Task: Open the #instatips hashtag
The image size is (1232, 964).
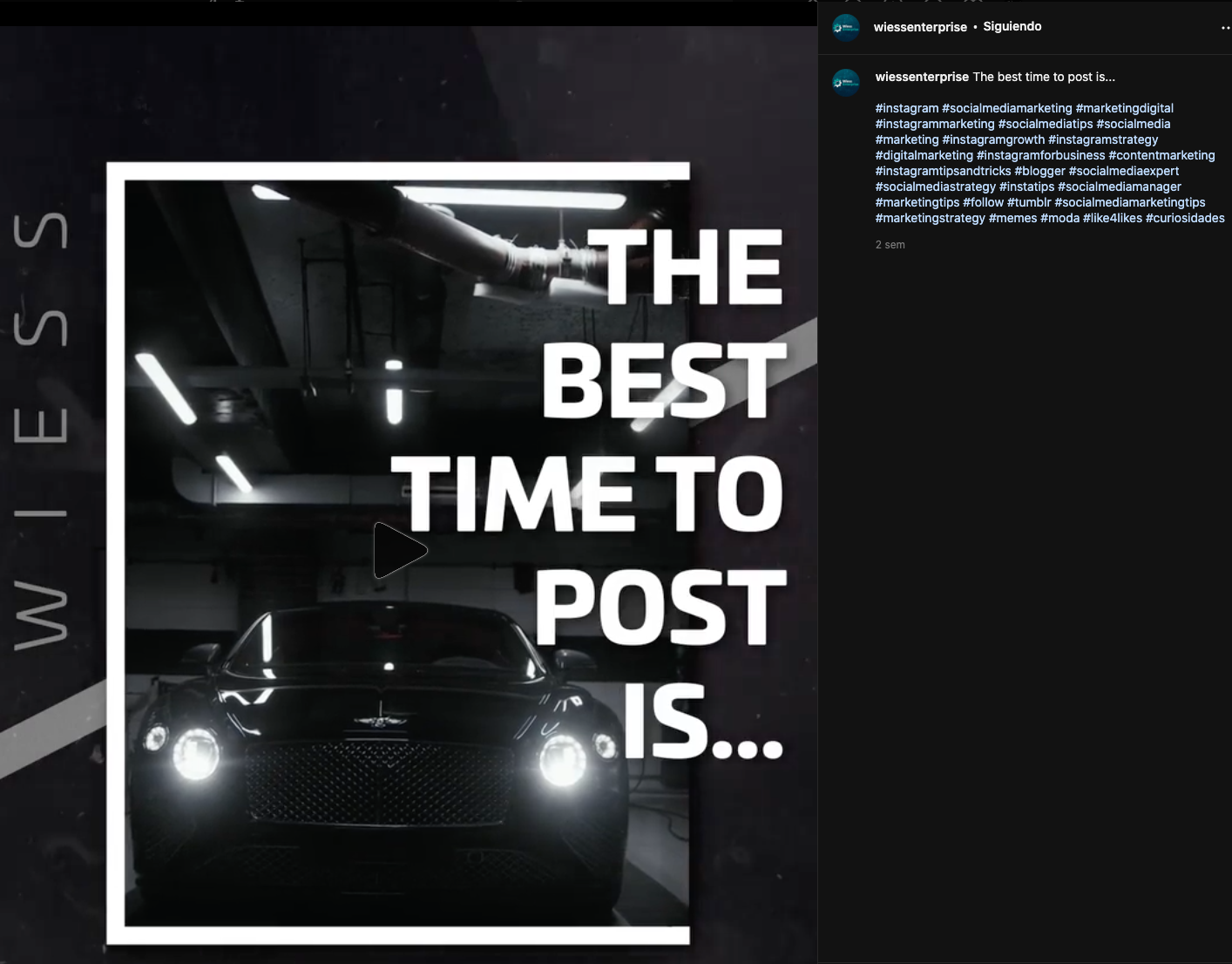Action: [1026, 187]
